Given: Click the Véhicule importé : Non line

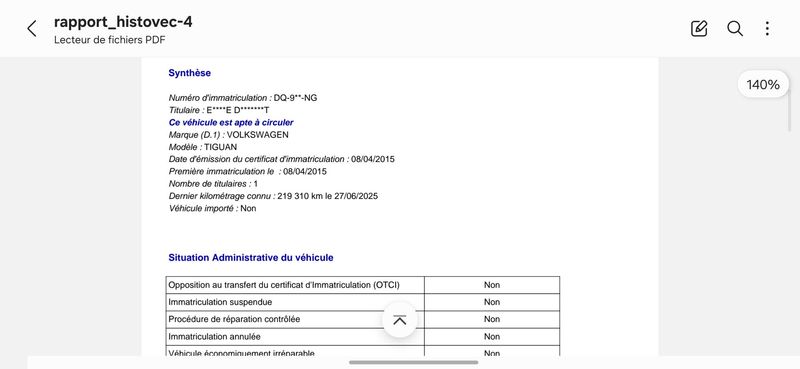Looking at the screenshot, I should [212, 208].
